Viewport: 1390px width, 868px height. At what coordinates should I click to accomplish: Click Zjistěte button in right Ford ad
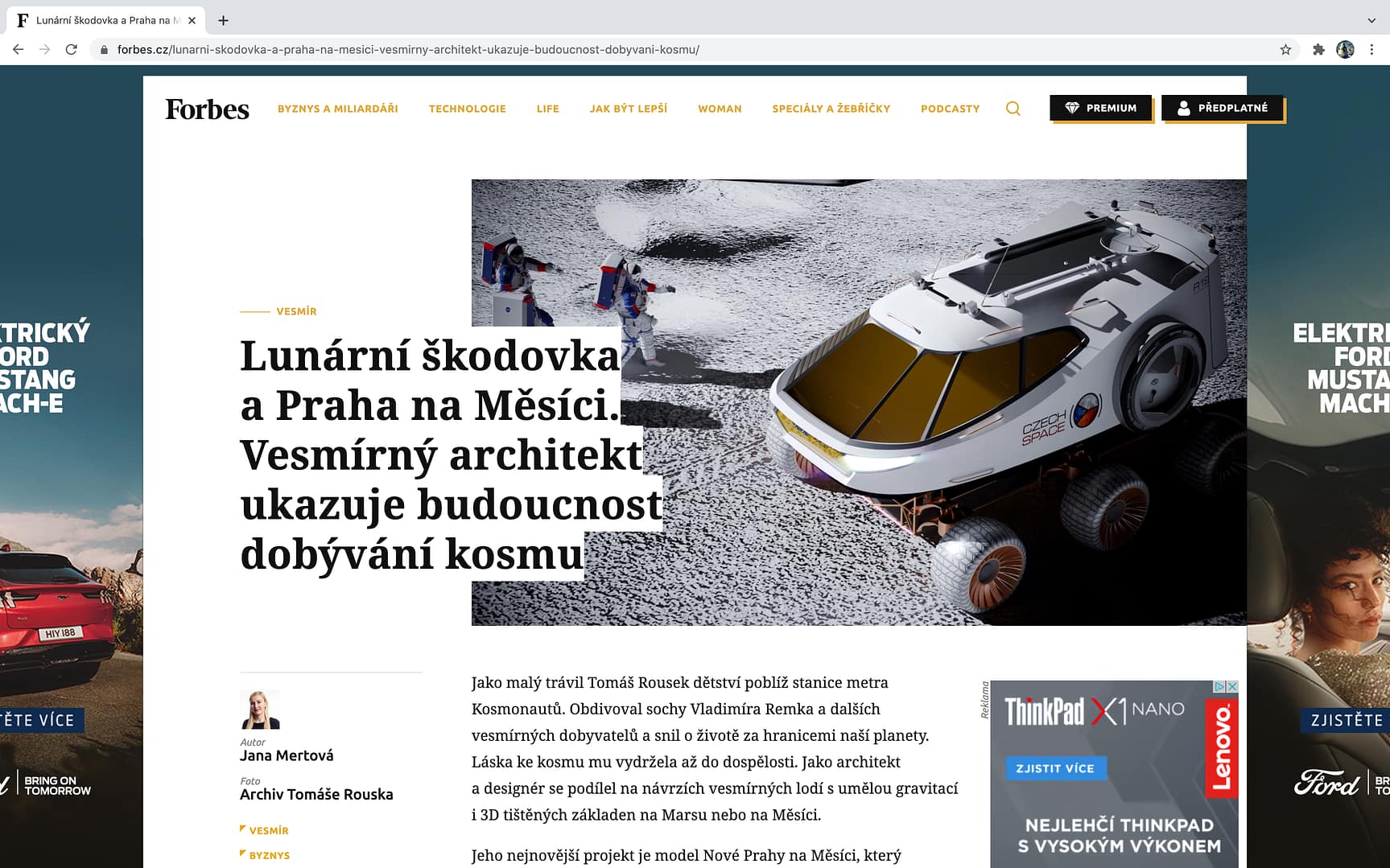[x=1346, y=720]
